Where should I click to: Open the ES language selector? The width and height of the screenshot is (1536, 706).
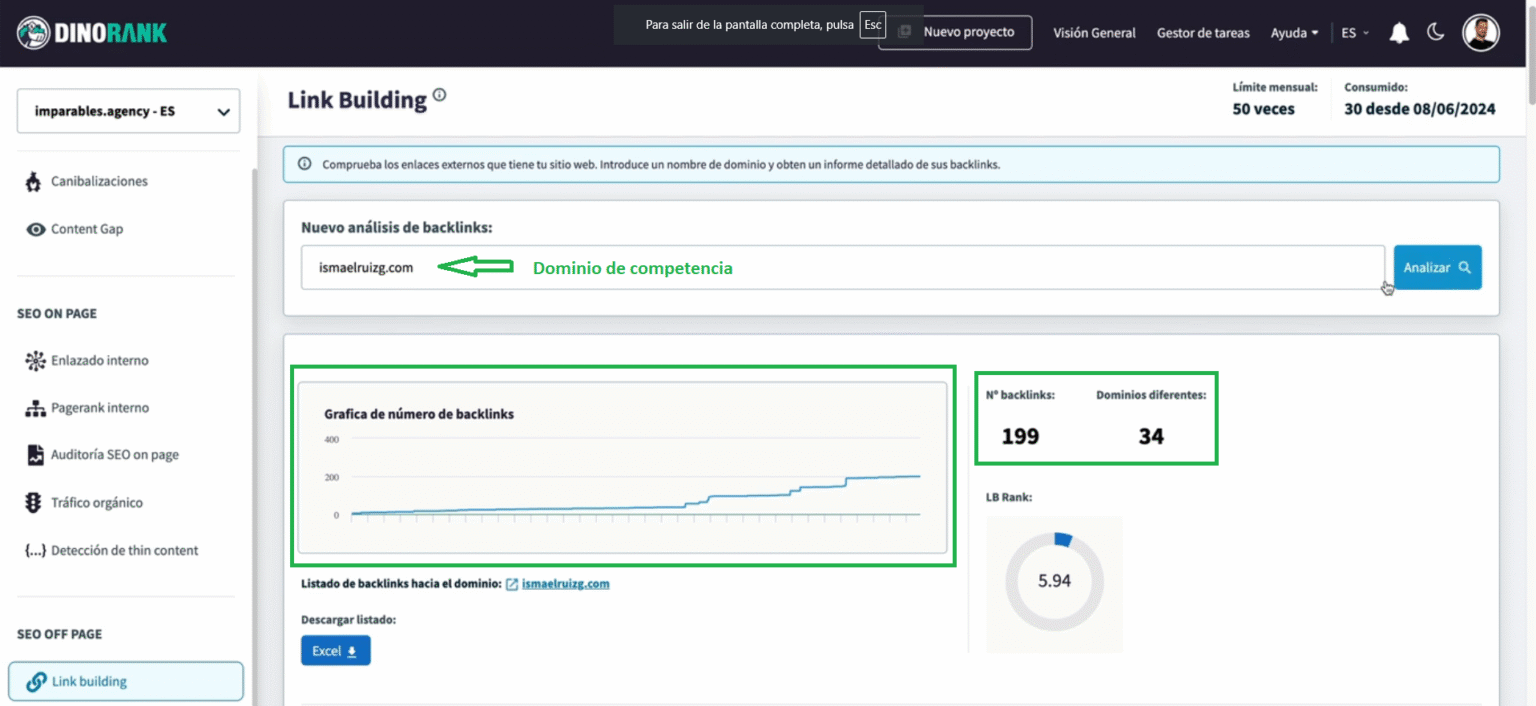coord(1355,33)
